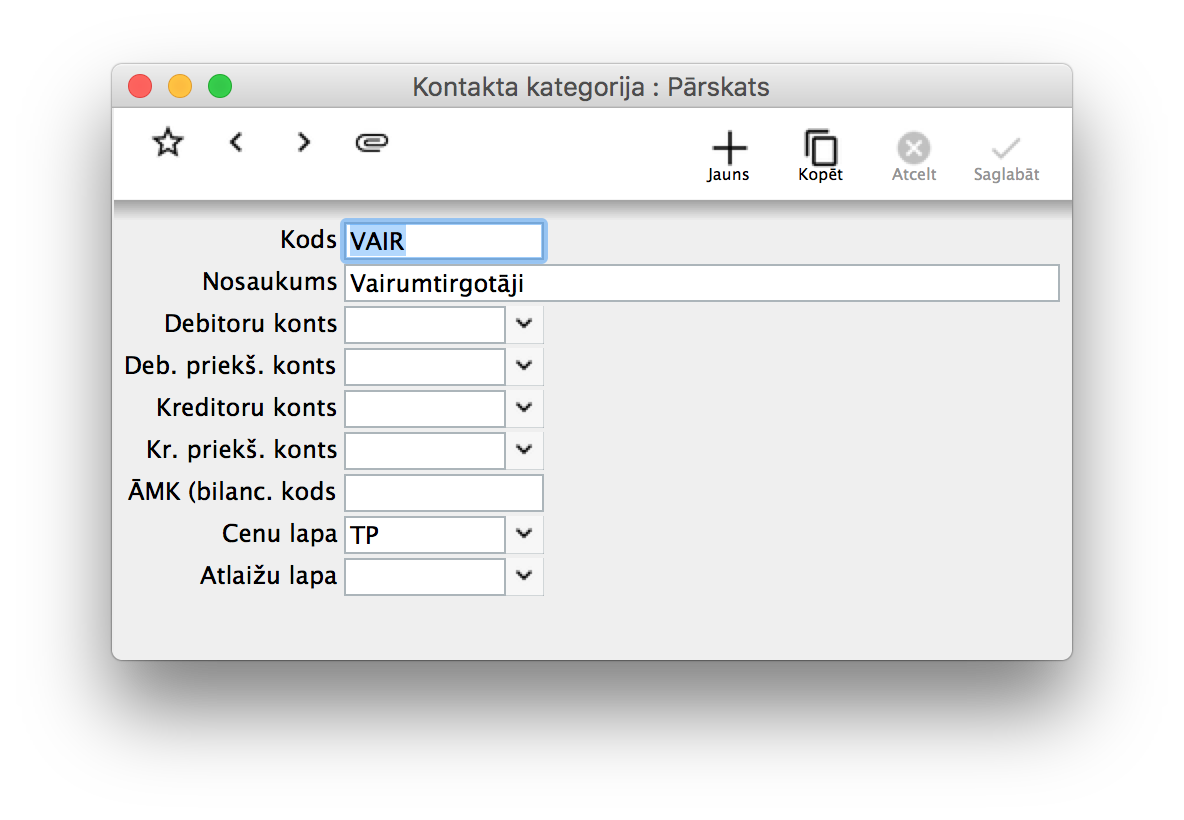Click the star favorite icon
The height and width of the screenshot is (820, 1184).
click(168, 142)
